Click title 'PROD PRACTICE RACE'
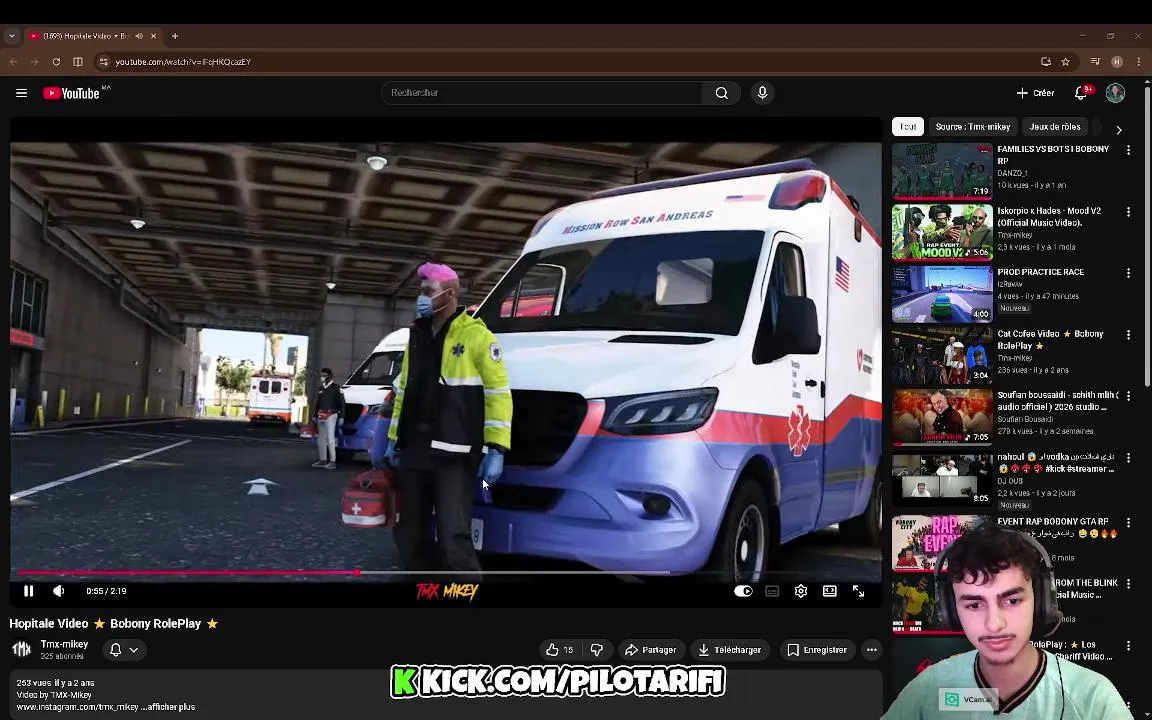 pyautogui.click(x=1040, y=272)
